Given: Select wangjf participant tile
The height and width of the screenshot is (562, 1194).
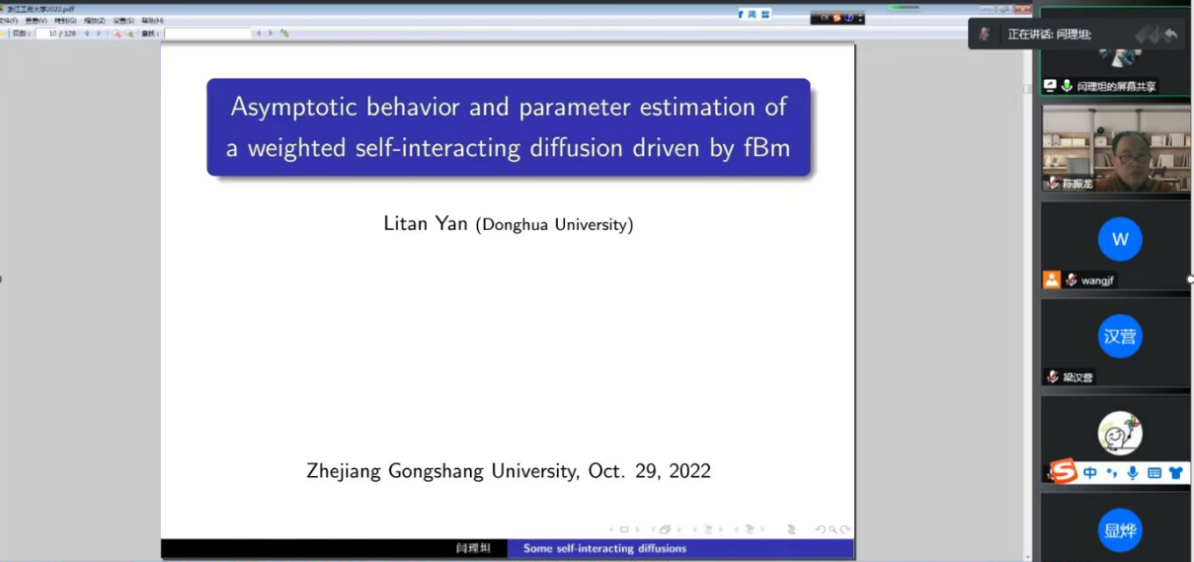Looking at the screenshot, I should (x=1115, y=246).
